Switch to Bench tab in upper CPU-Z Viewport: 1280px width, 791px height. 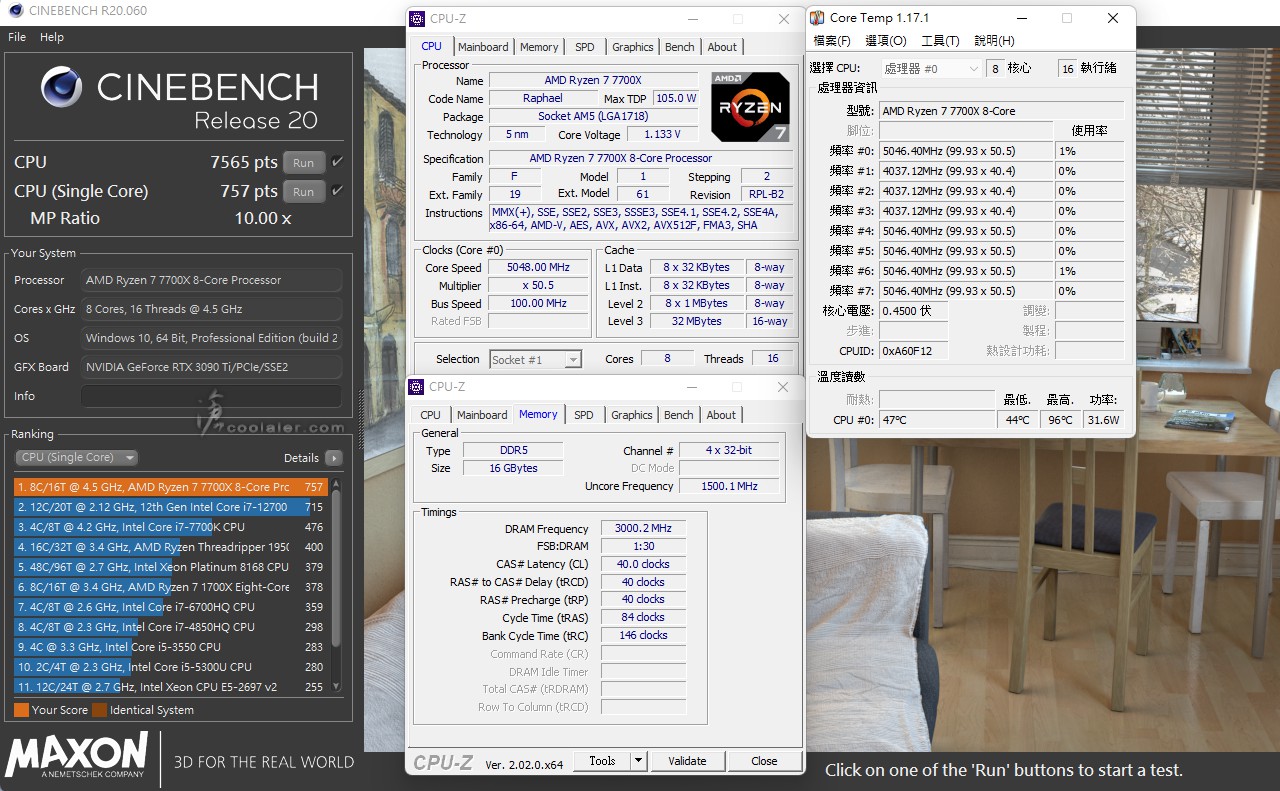coord(680,47)
